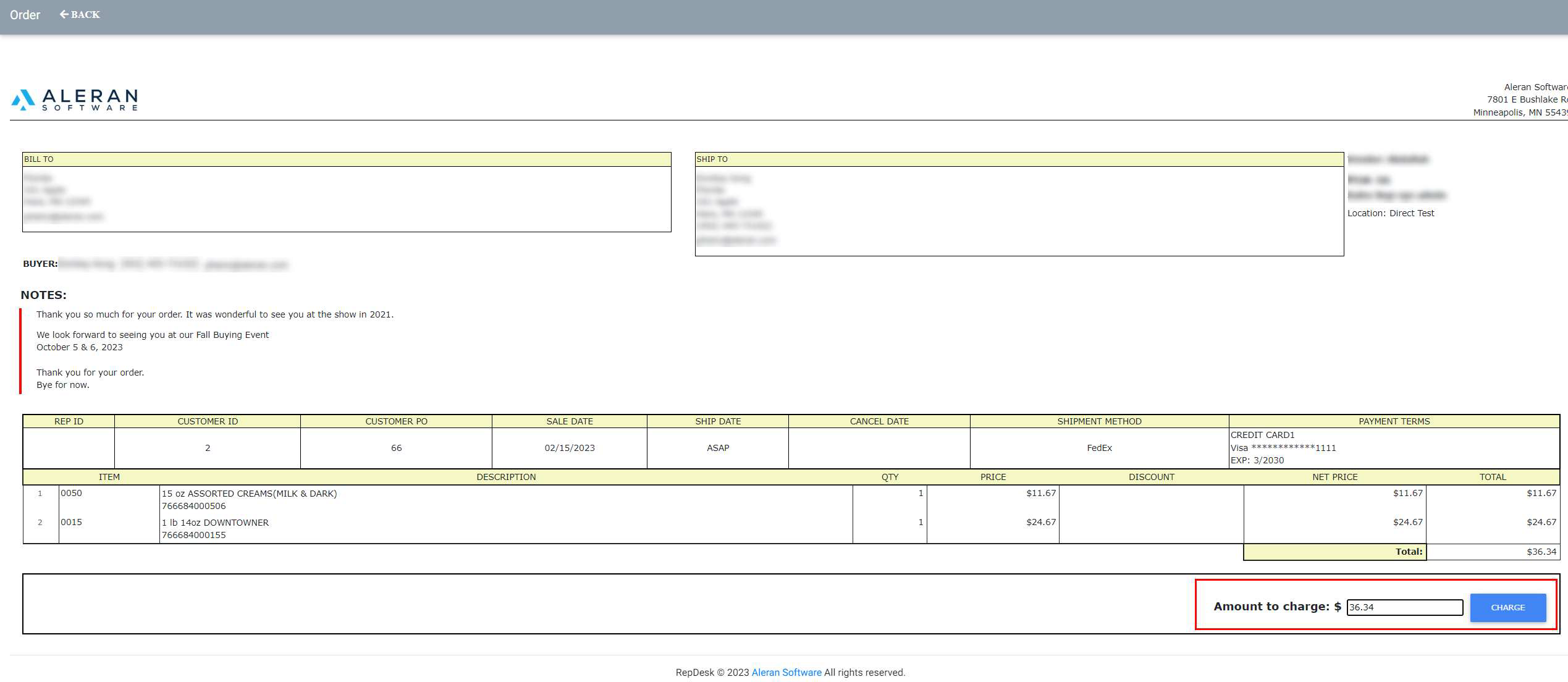This screenshot has height=682, width=1568.
Task: Click the Fall Buying Event note line
Action: click(x=153, y=335)
